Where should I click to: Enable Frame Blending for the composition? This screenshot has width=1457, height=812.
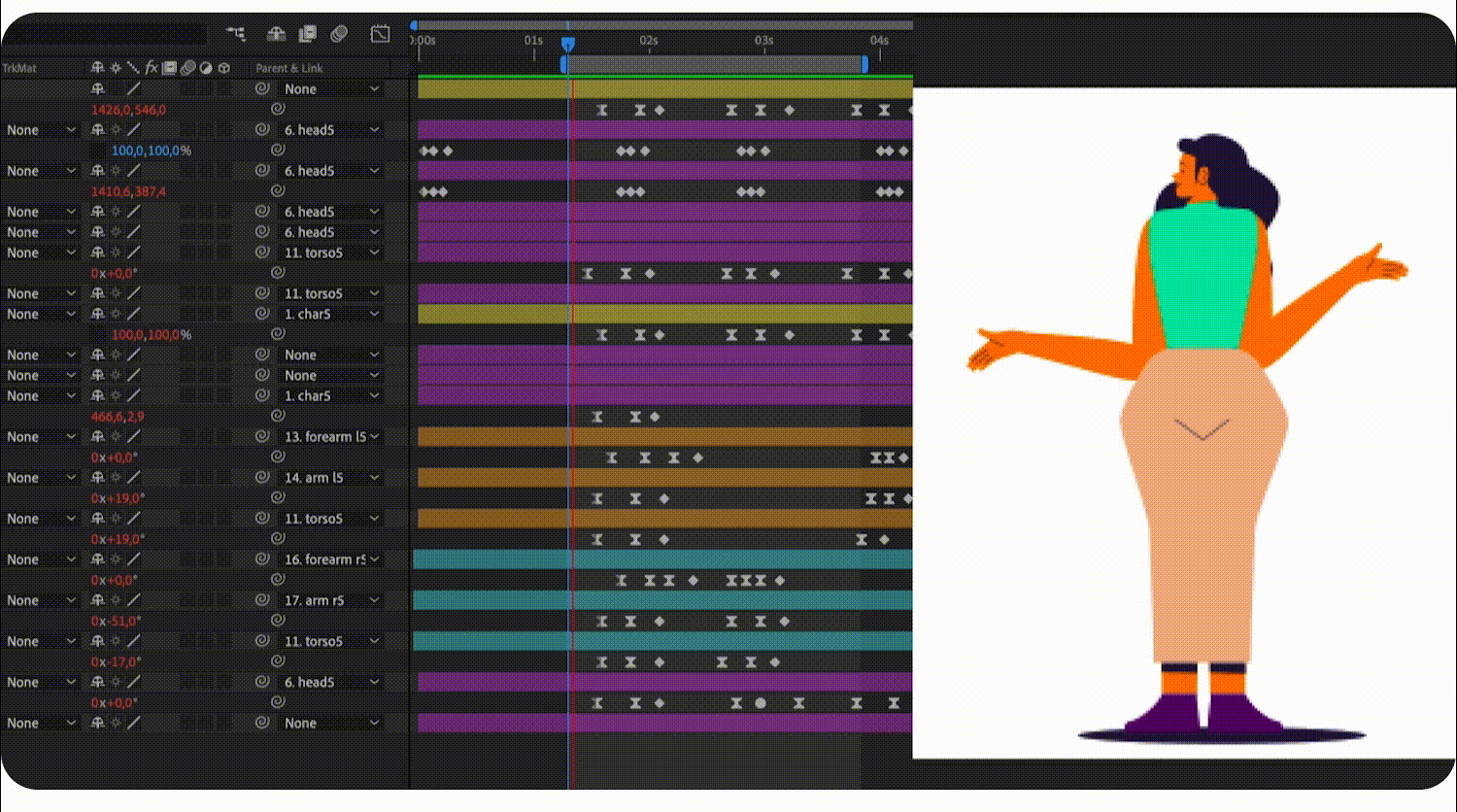[306, 33]
